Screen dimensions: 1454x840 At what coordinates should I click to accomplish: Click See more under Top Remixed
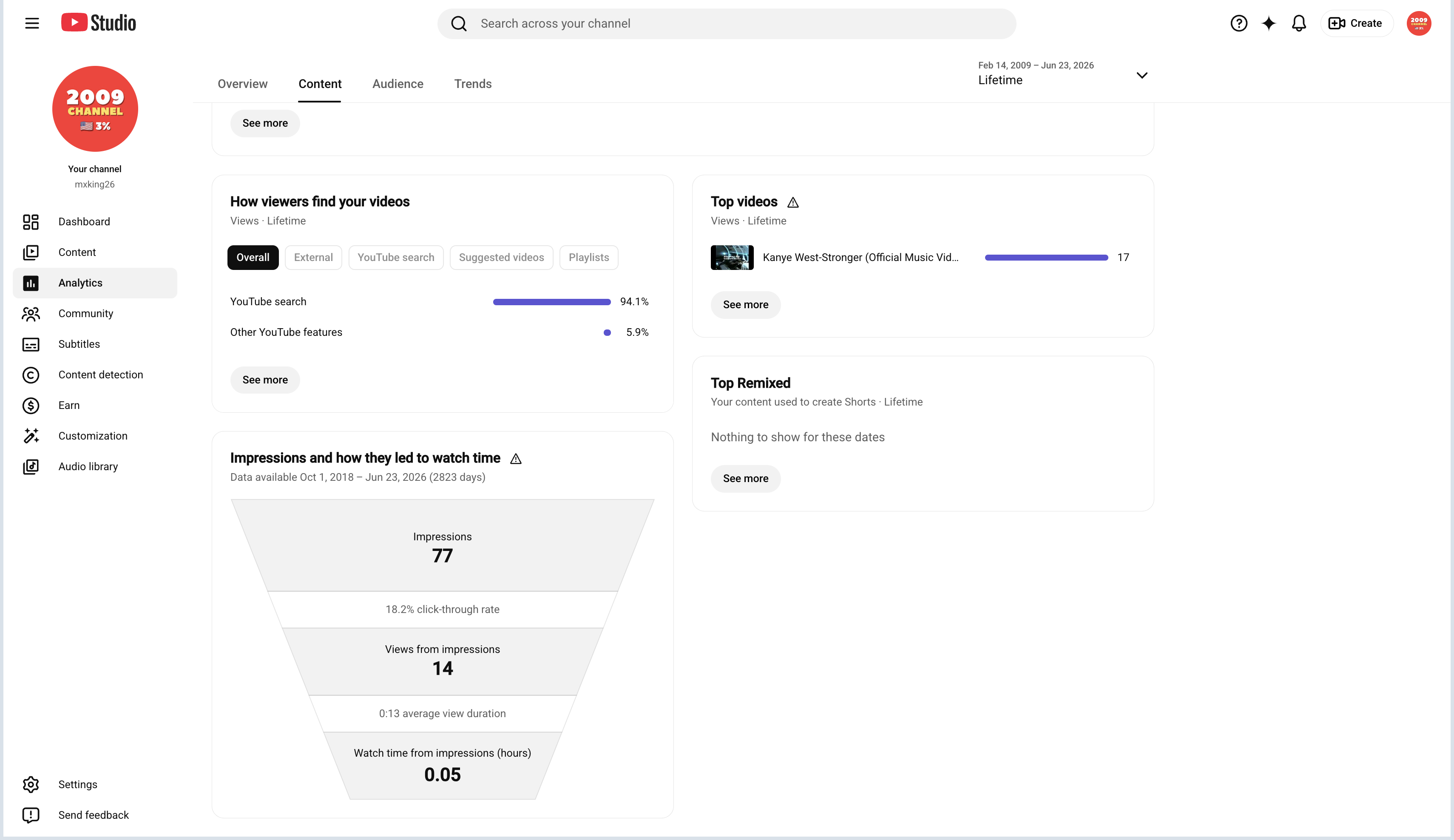coord(745,478)
